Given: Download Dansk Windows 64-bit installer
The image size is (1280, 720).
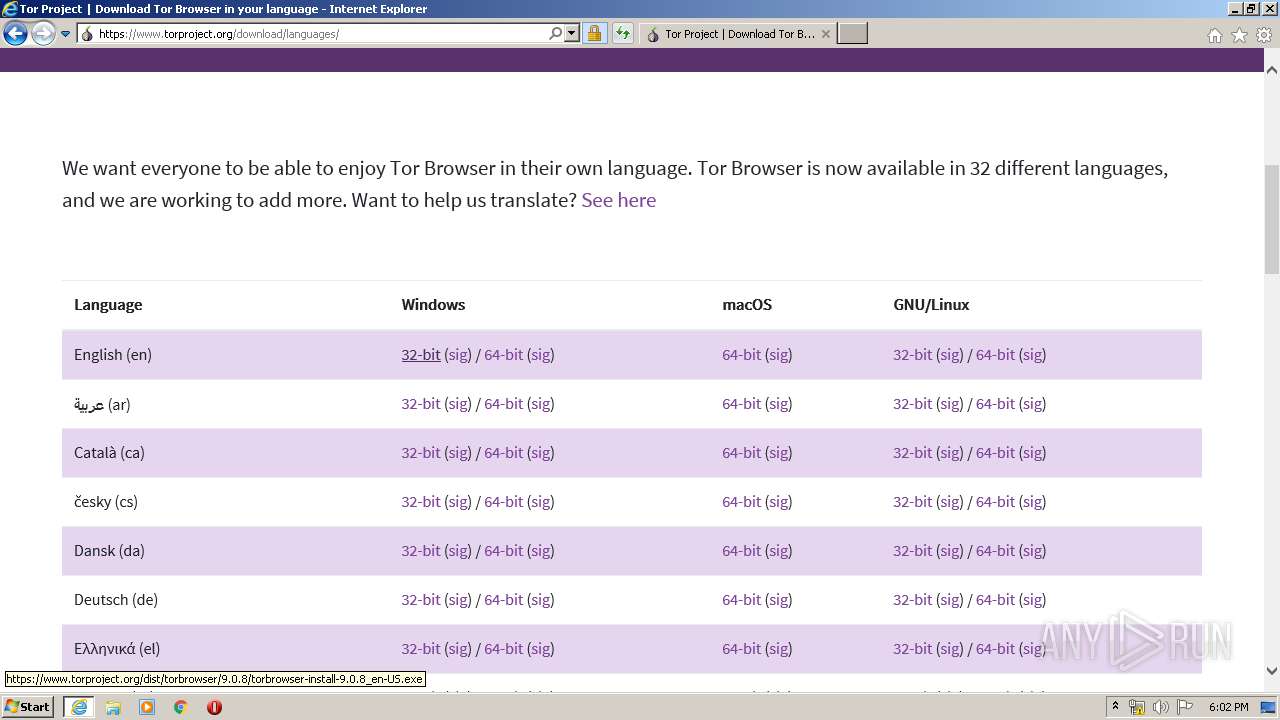Looking at the screenshot, I should tap(503, 550).
